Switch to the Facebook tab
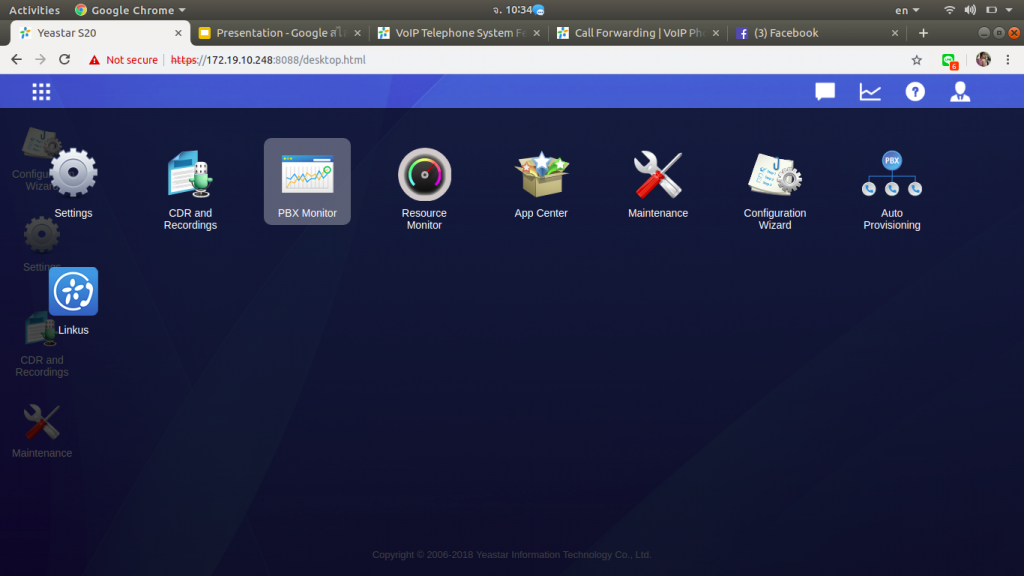The image size is (1024, 576). coord(818,33)
